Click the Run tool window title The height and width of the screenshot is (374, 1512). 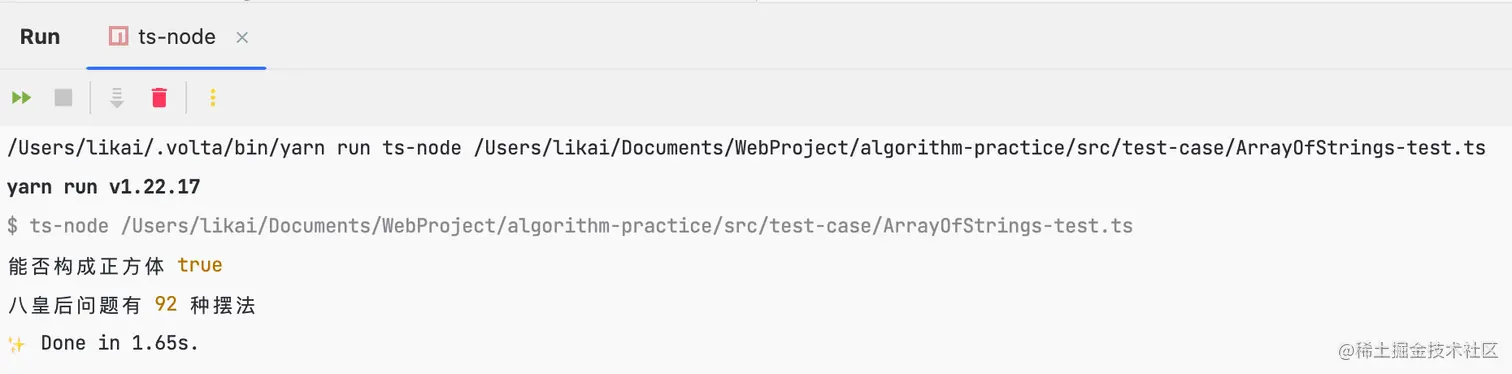40,37
